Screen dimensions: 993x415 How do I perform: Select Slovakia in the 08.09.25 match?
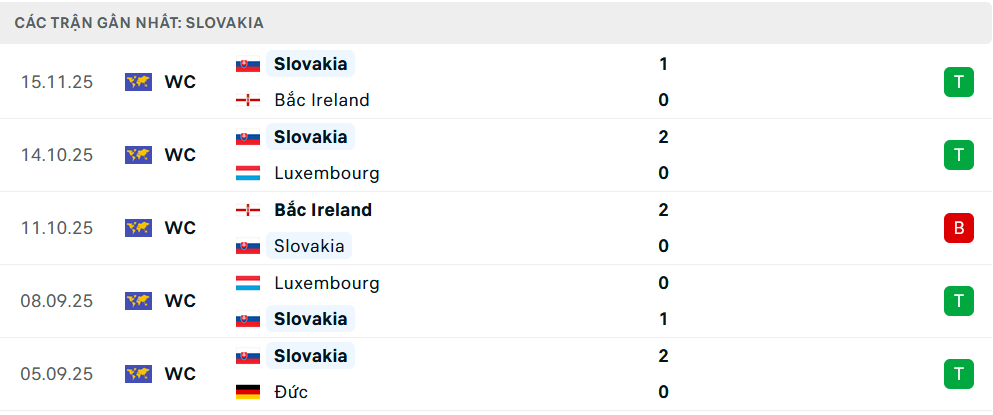coord(310,319)
